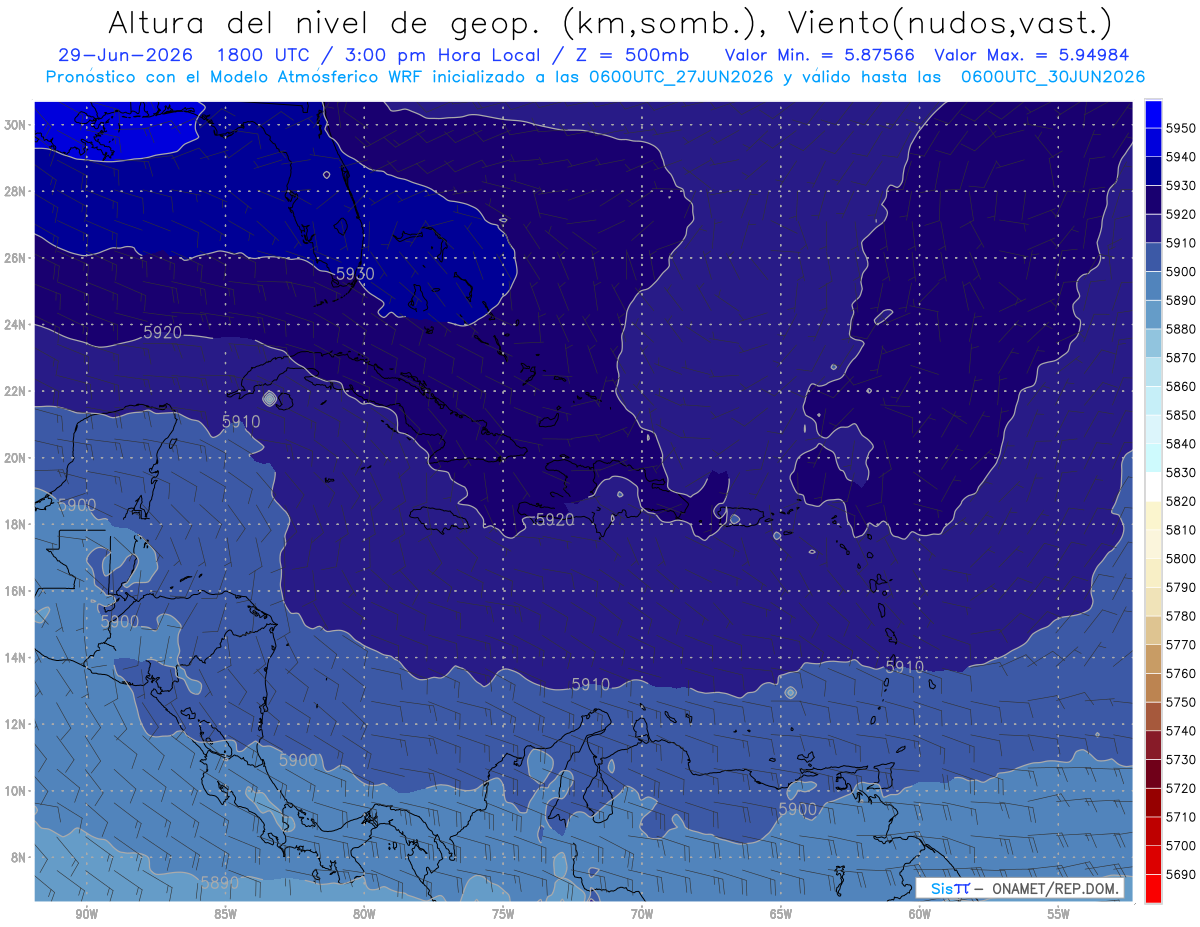Click the 24N latitude axis label
The width and height of the screenshot is (1200, 927).
point(14,325)
